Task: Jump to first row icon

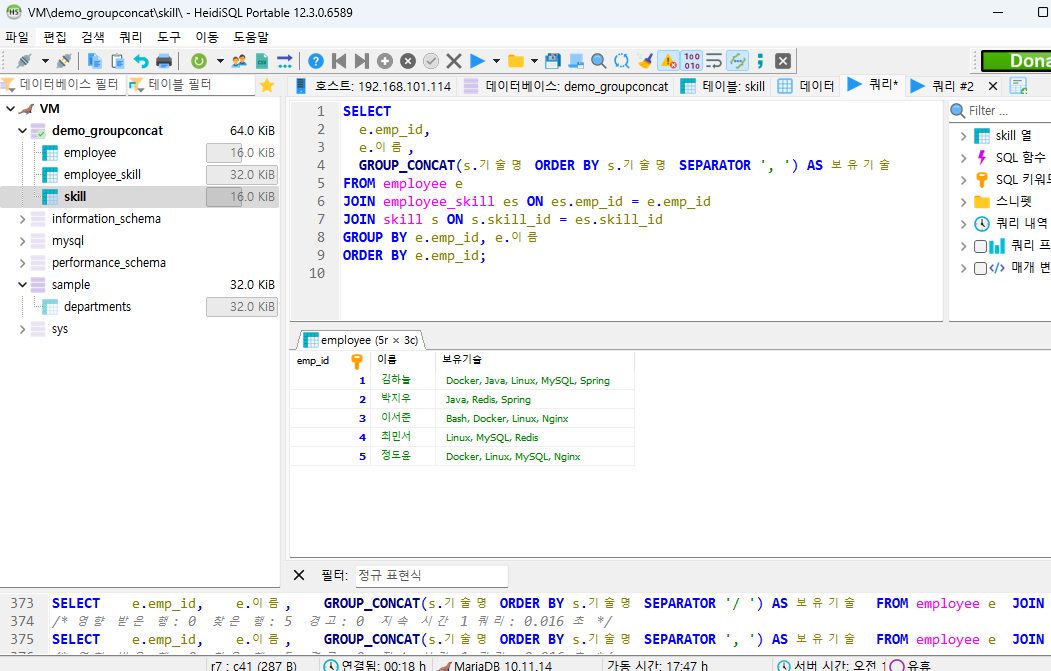Action: 339,61
